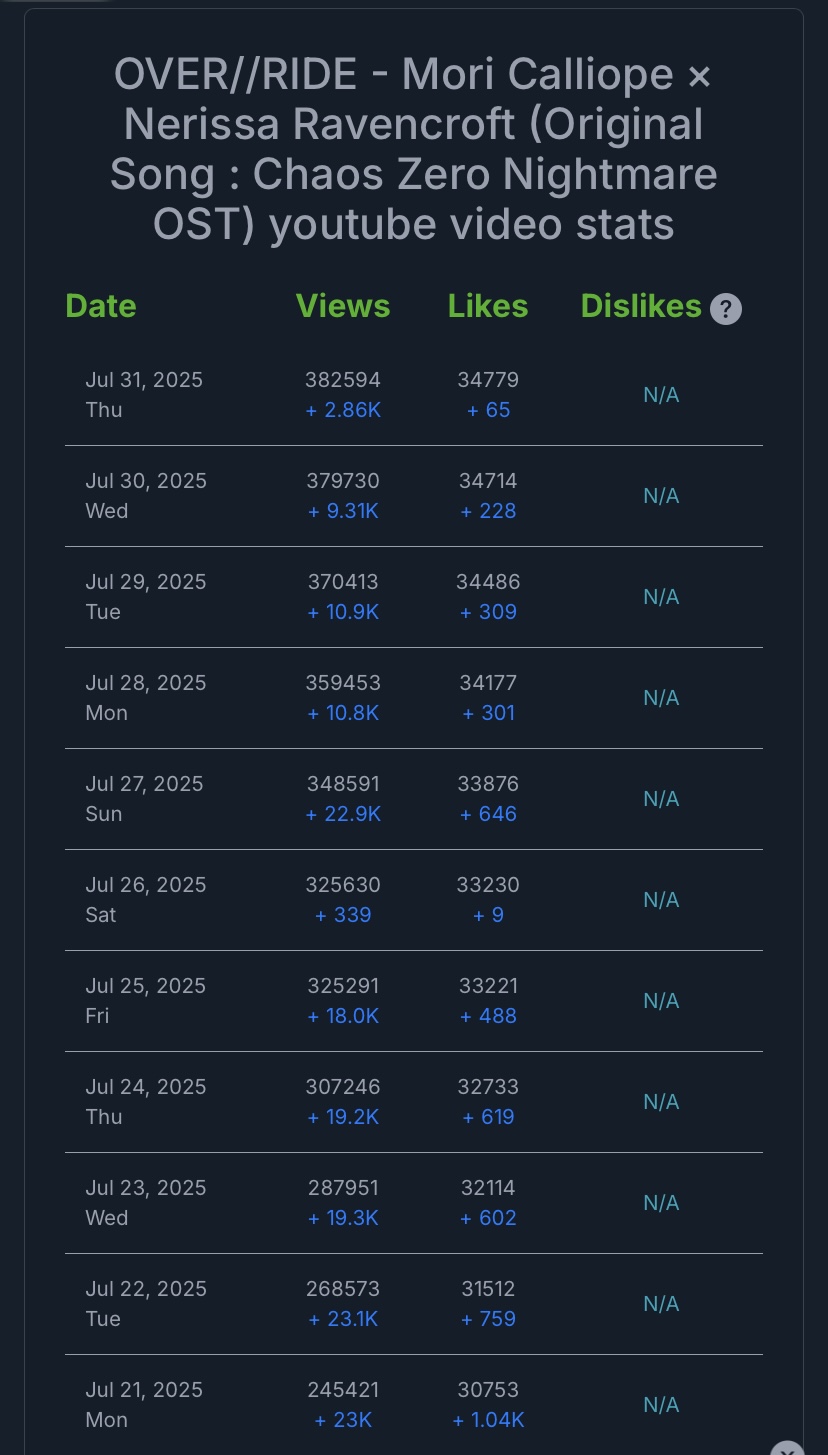Click the OVER//RIDE video stats title
This screenshot has height=1455, width=828.
point(414,149)
